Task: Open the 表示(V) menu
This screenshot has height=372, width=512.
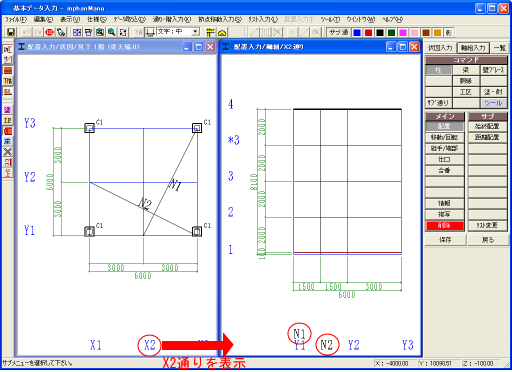Action: point(70,20)
